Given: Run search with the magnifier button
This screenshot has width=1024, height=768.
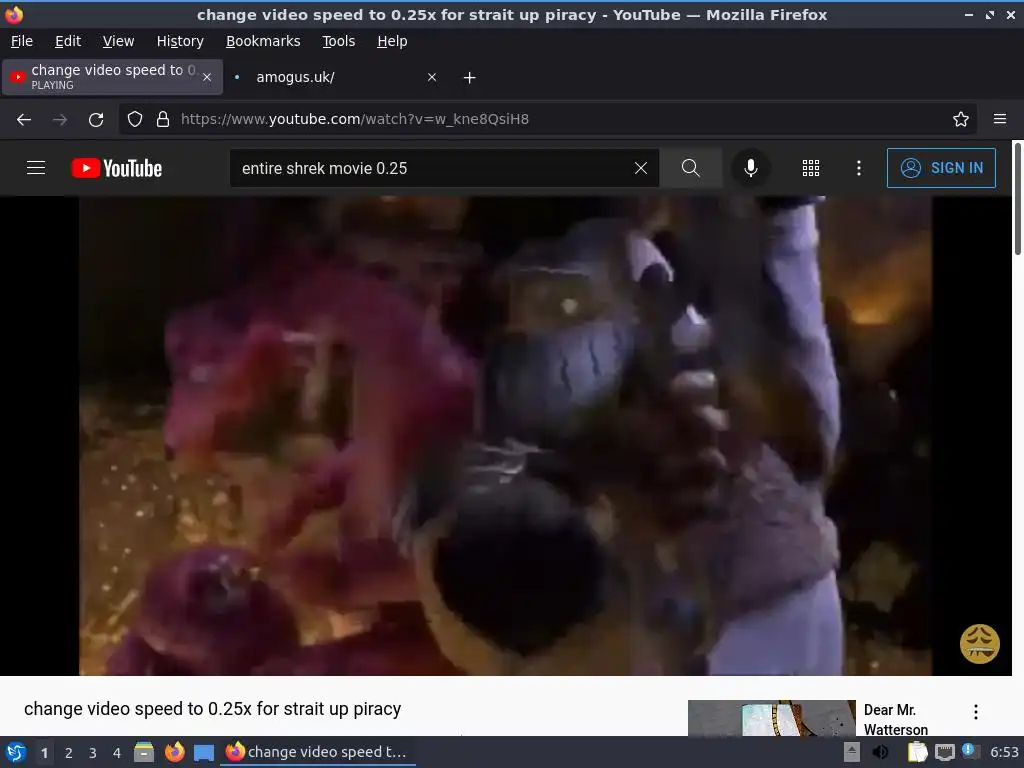Looking at the screenshot, I should click(691, 168).
